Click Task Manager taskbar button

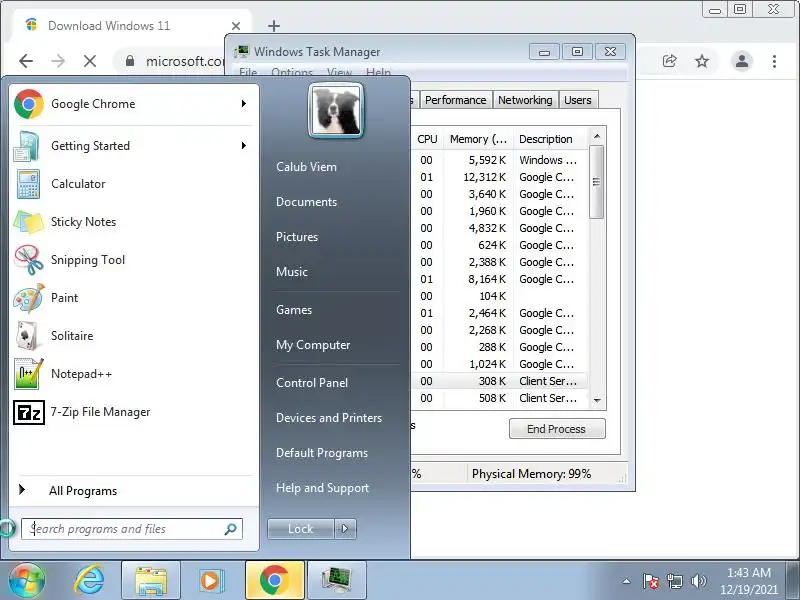coord(337,581)
